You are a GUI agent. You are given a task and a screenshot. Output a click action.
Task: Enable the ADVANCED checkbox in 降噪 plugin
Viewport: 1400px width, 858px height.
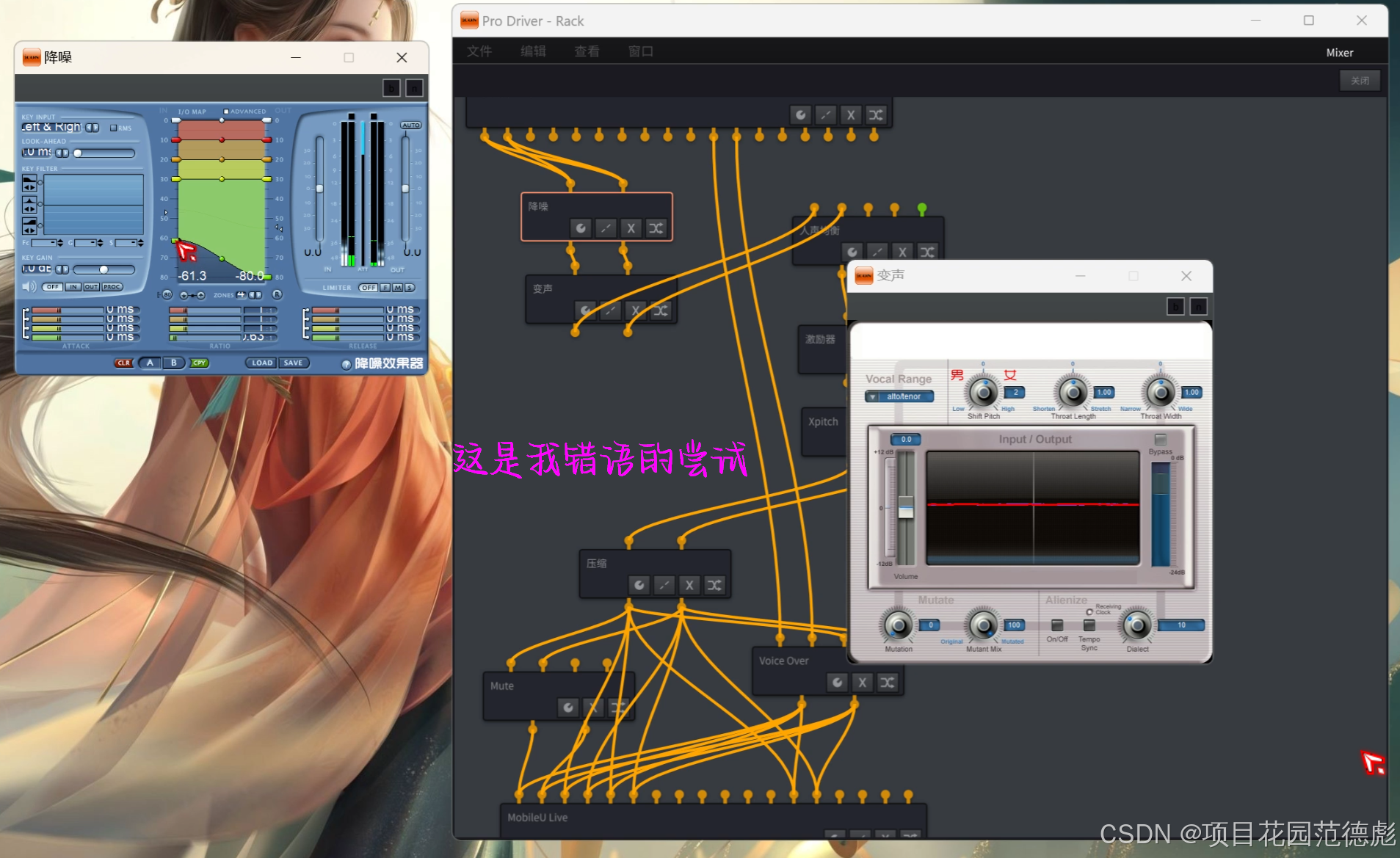pos(226,112)
